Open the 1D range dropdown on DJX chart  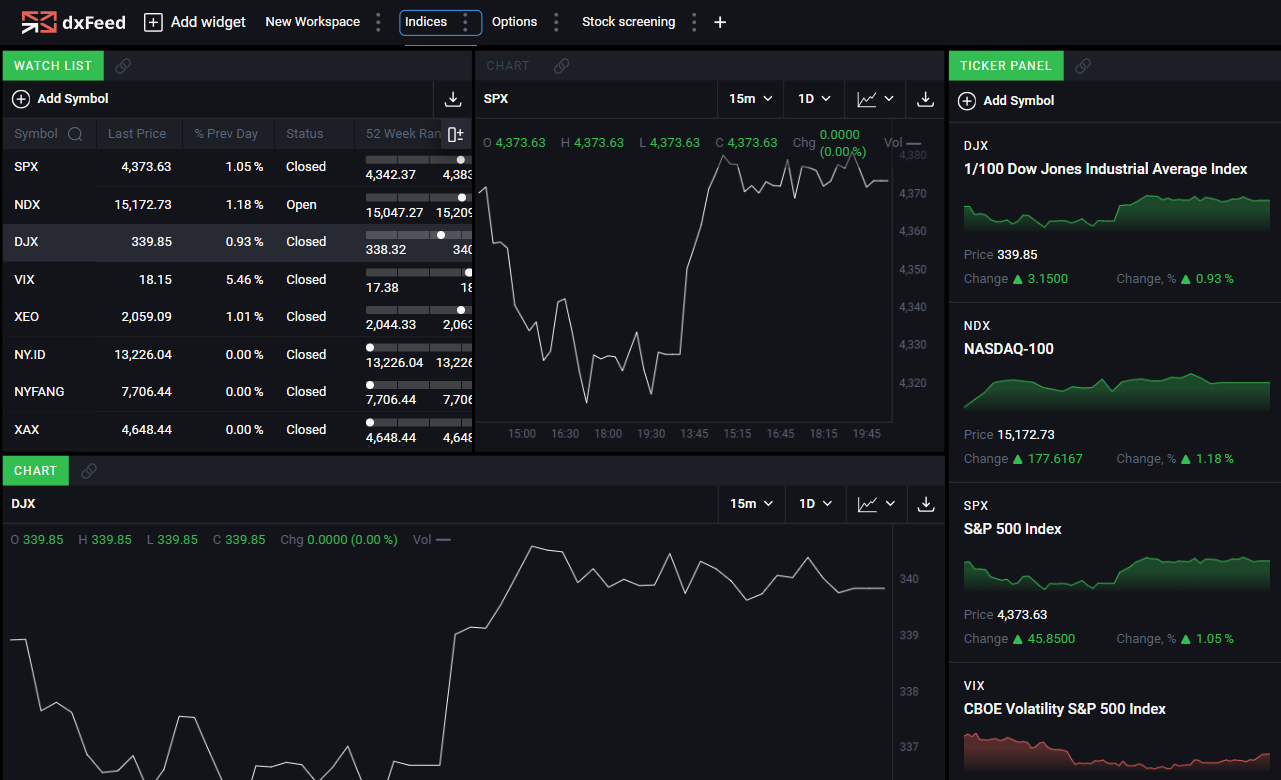click(815, 504)
